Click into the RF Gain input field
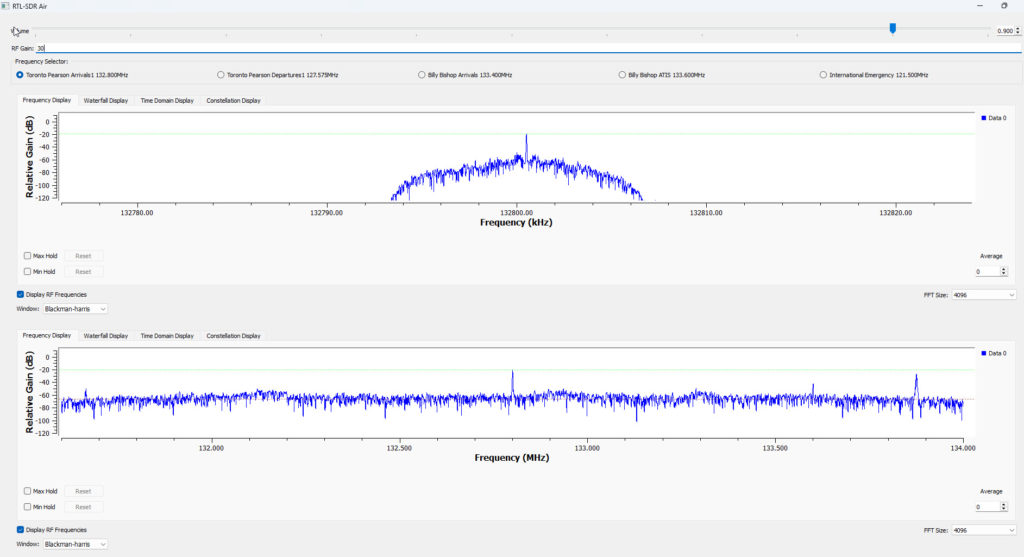Viewport: 1024px width, 557px height. [x=500, y=48]
